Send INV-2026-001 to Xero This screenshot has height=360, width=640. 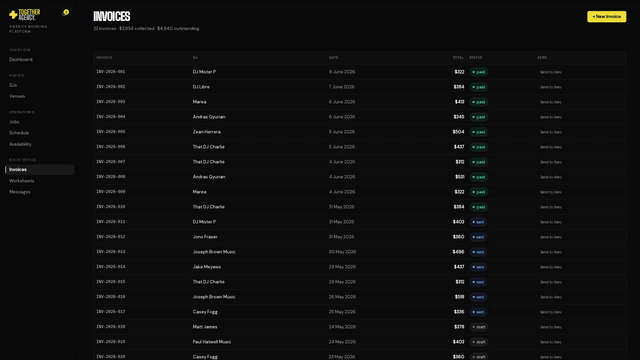pyautogui.click(x=551, y=72)
